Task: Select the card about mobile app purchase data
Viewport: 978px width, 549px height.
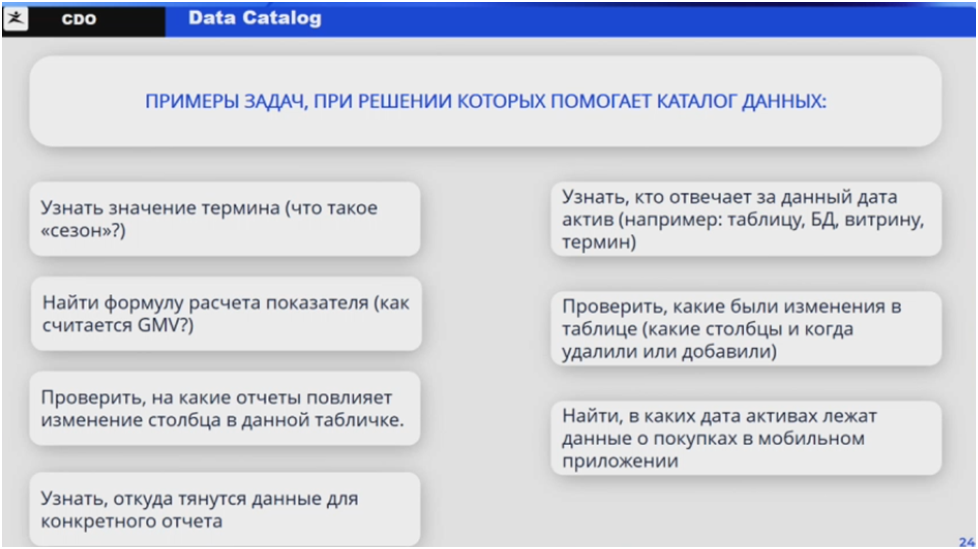Action: point(746,438)
